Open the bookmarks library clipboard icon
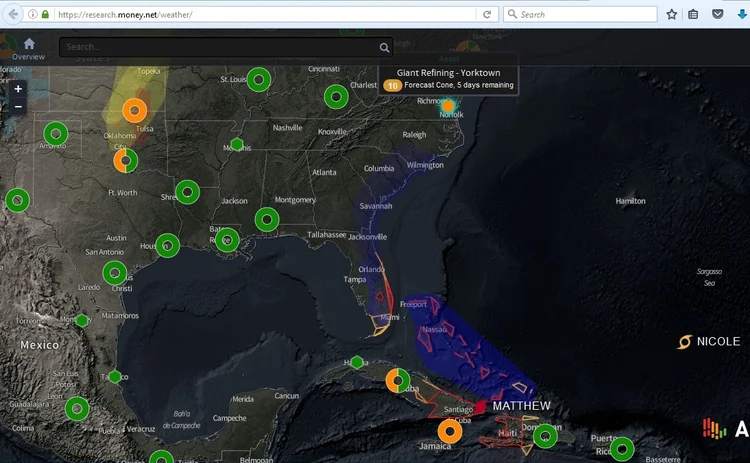This screenshot has width=750, height=463. (x=693, y=14)
